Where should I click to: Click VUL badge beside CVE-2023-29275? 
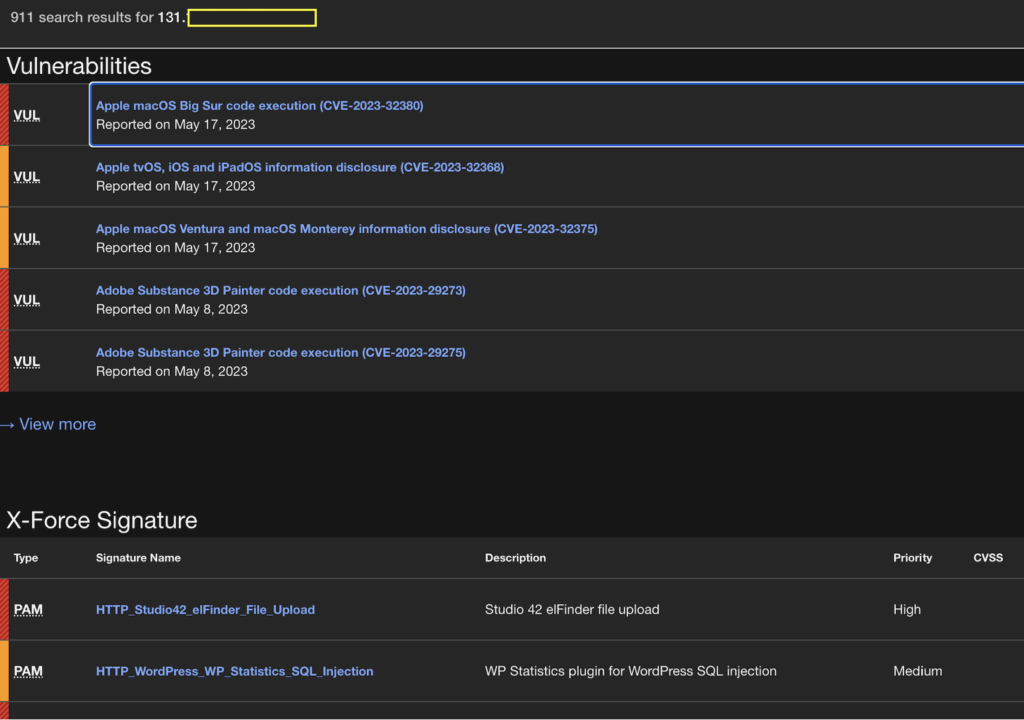tap(27, 362)
